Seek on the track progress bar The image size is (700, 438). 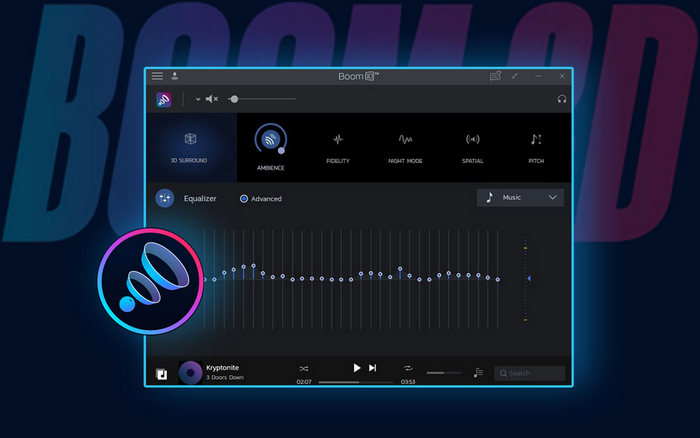pos(356,382)
